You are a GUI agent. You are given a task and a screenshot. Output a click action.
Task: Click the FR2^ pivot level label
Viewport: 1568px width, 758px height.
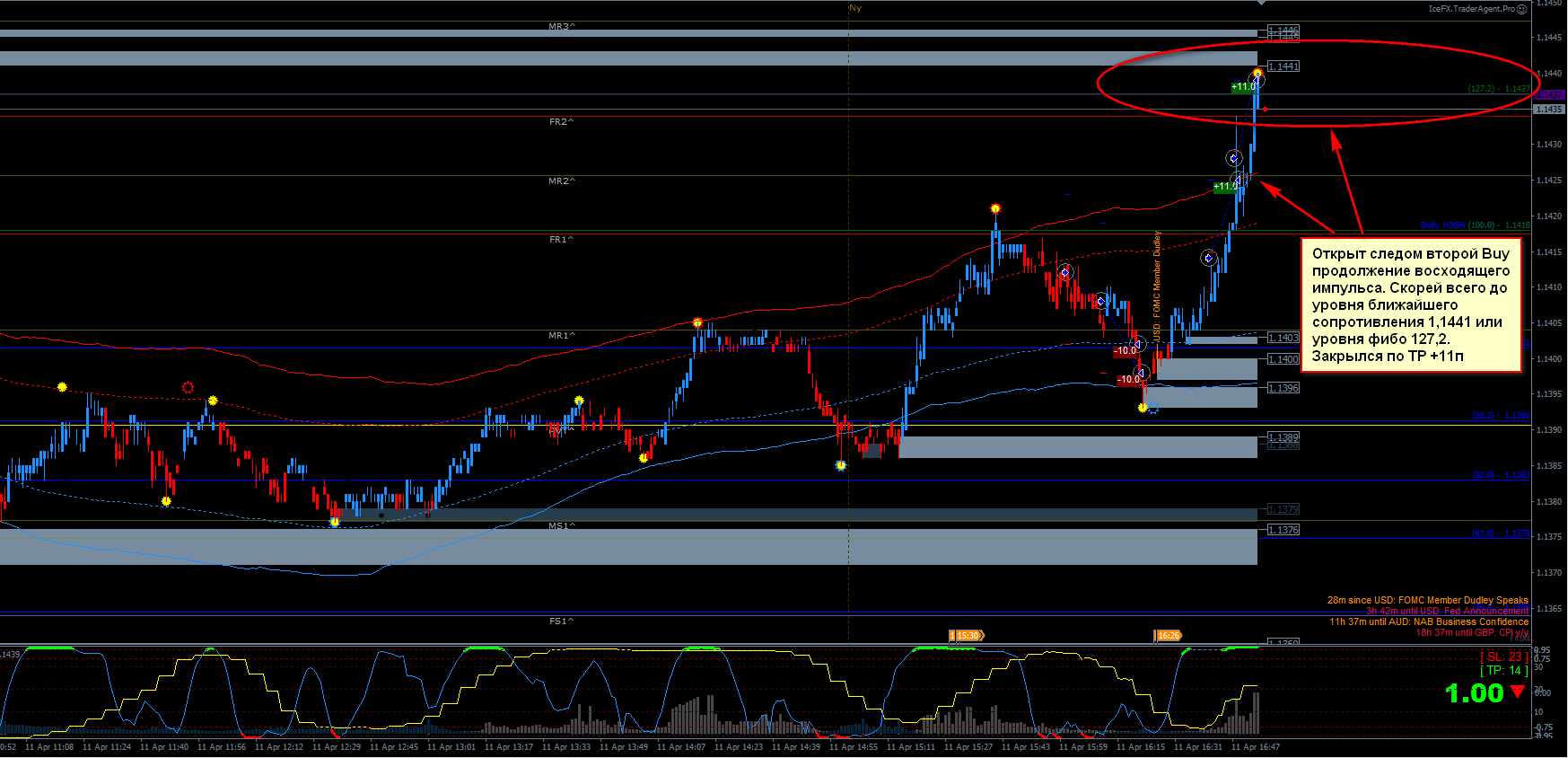562,121
